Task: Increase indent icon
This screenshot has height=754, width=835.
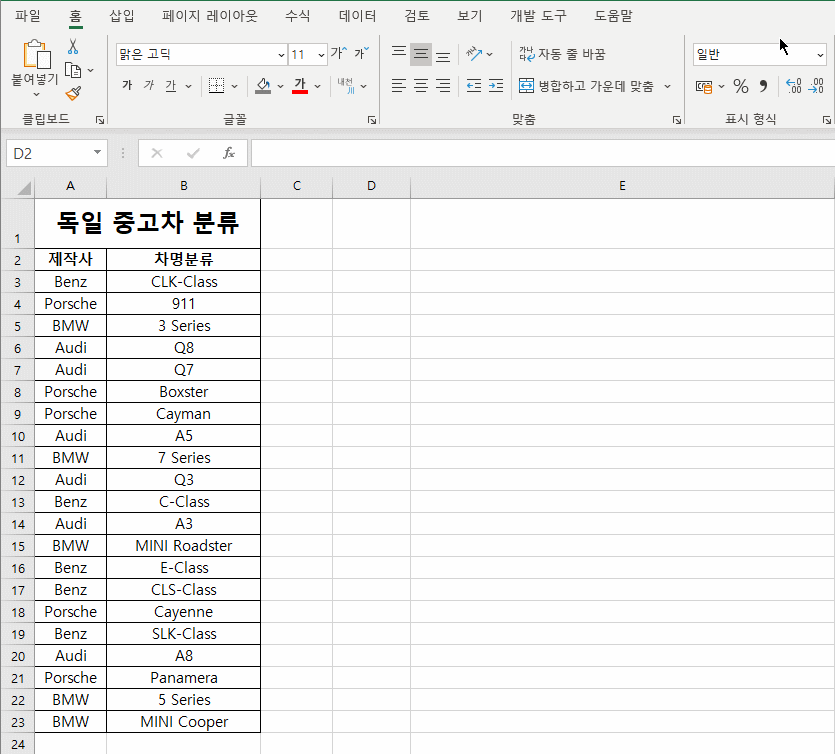Action: (495, 85)
